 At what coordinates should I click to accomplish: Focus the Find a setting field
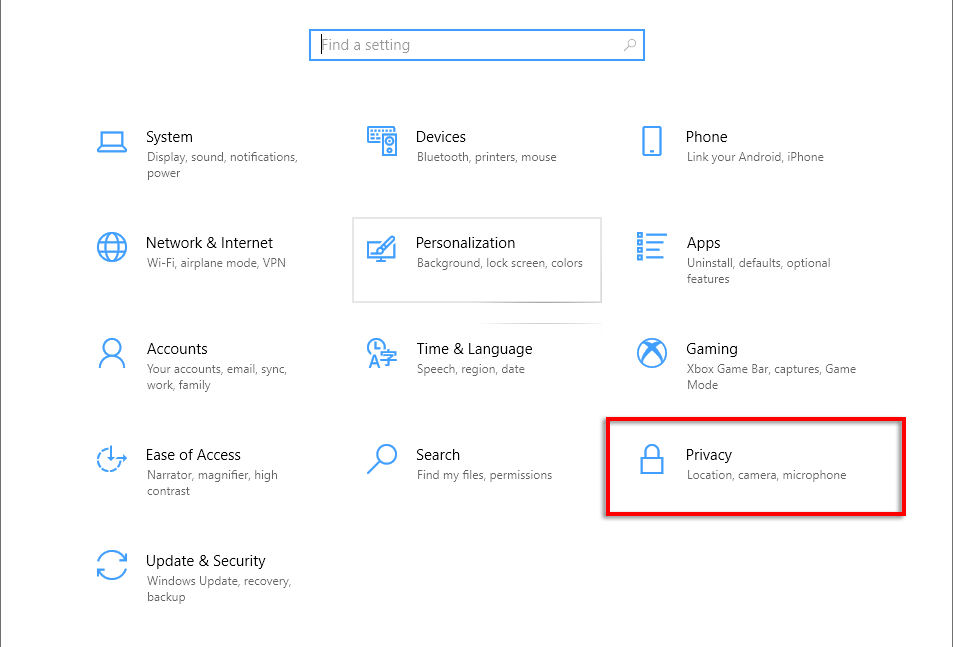476,45
